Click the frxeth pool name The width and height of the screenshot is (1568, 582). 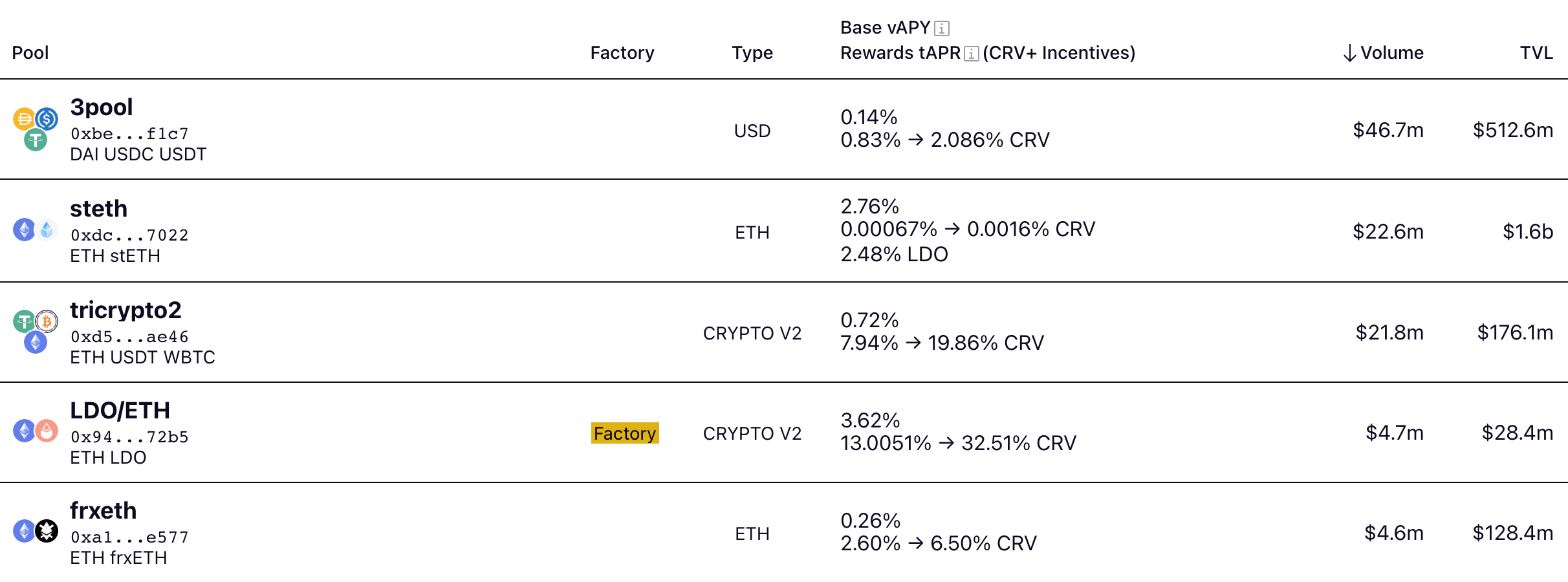[103, 510]
